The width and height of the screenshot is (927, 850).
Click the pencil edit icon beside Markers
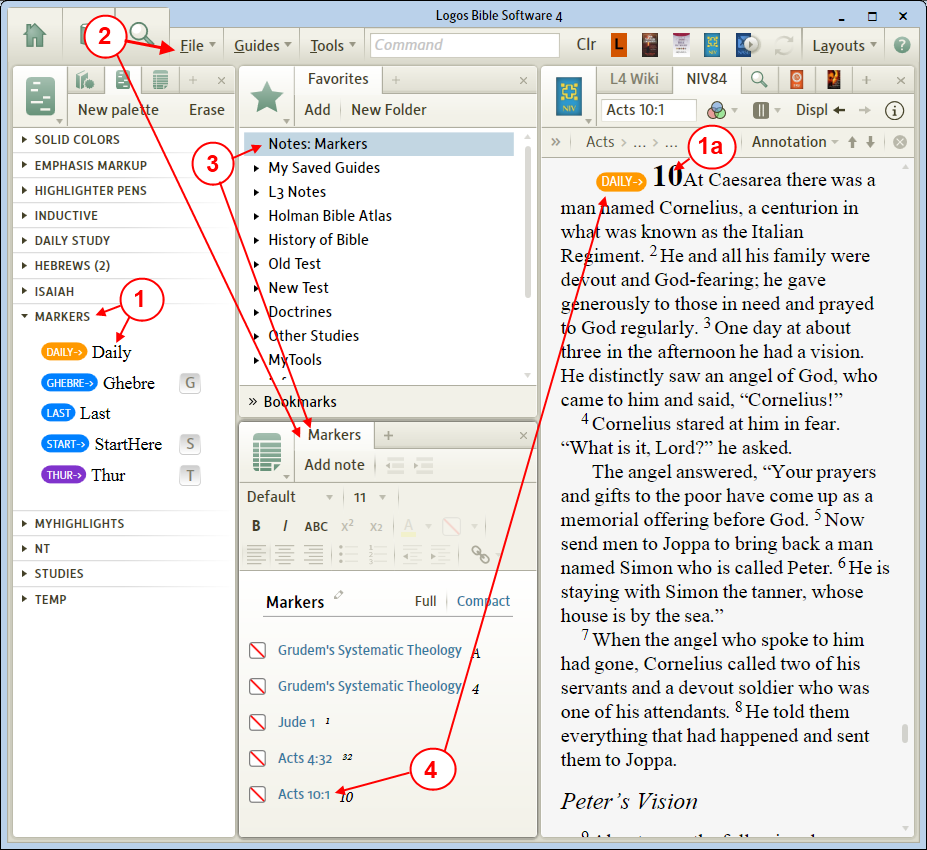(x=339, y=595)
